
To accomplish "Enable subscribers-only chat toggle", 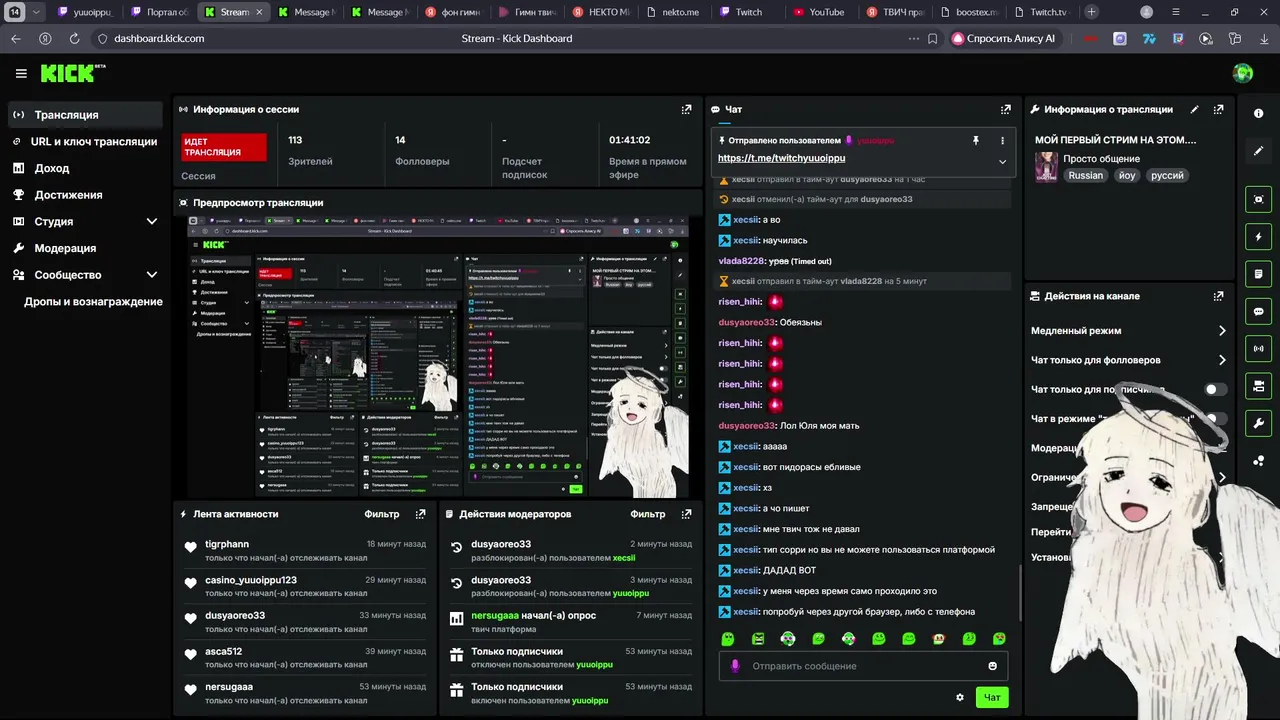I will (x=1215, y=390).
